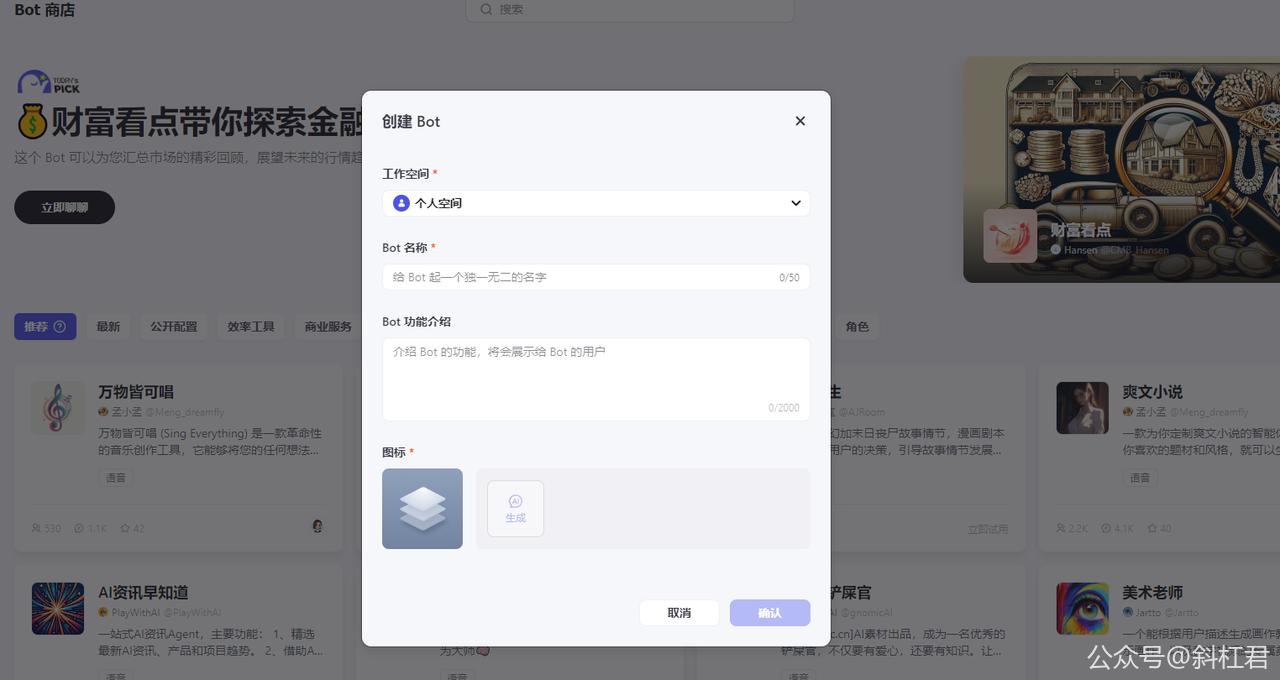
Task: Select the 商业服务 tab
Action: [x=328, y=326]
